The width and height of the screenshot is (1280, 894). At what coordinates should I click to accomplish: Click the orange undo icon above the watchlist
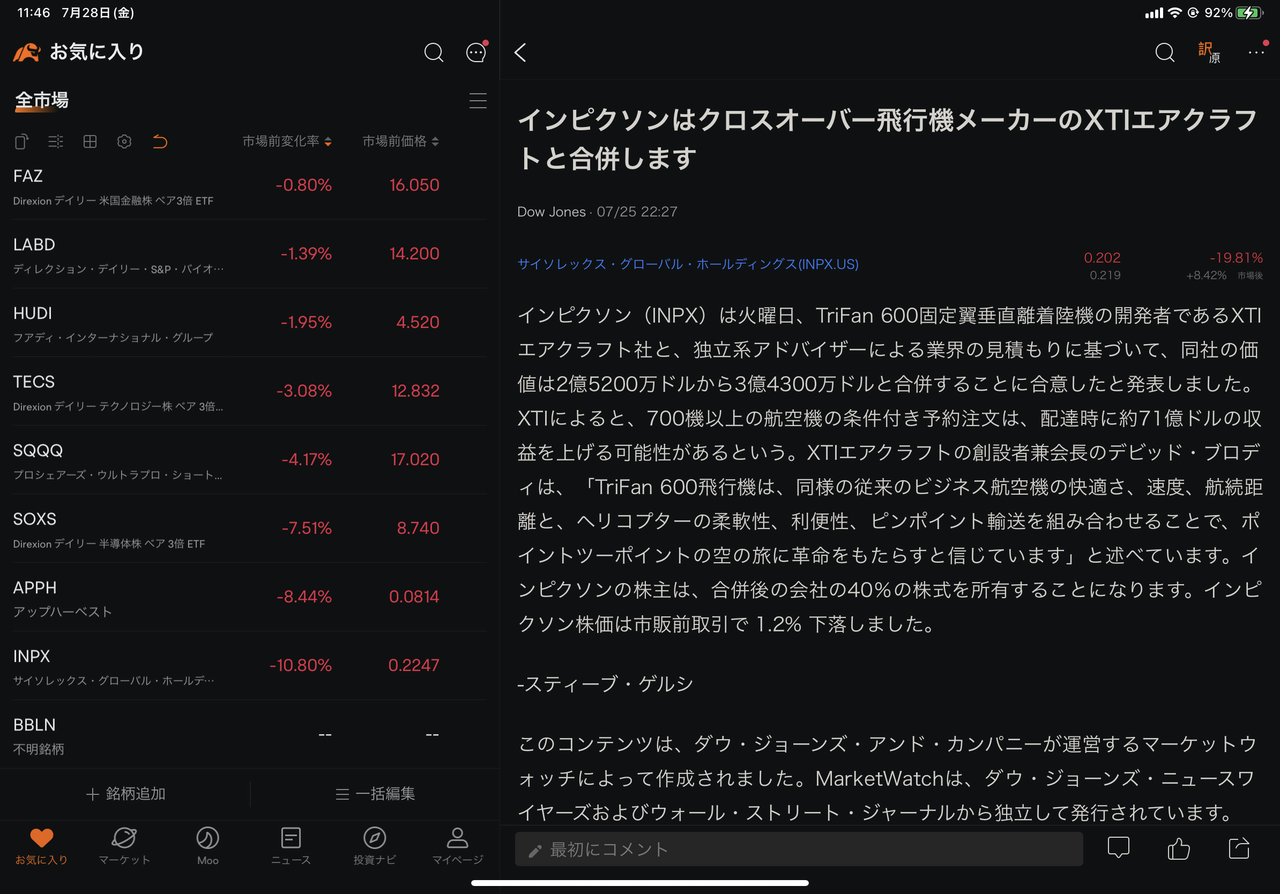tap(159, 142)
